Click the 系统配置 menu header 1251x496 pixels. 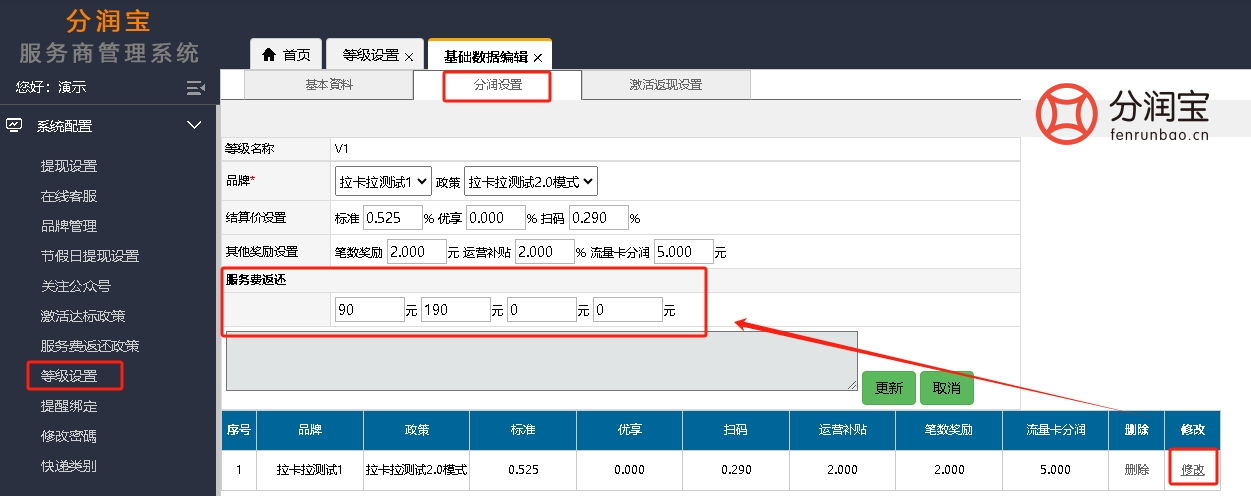(x=108, y=126)
